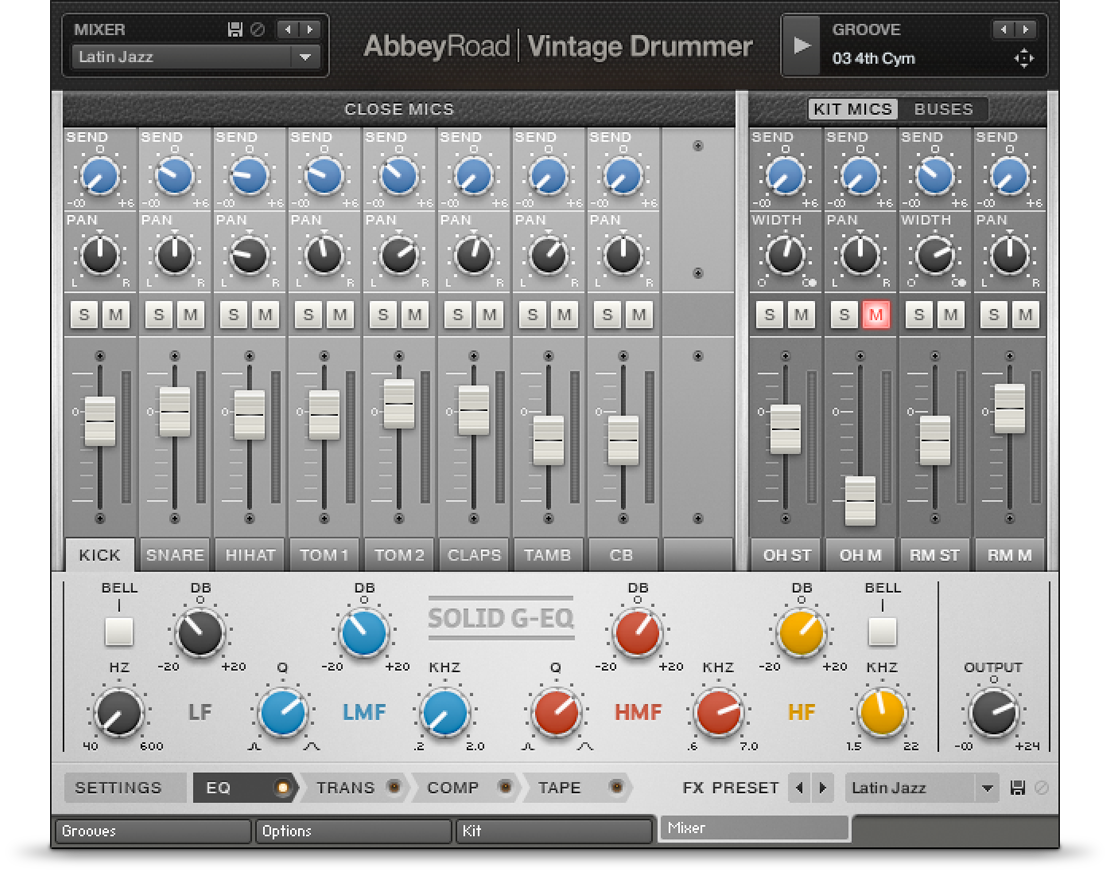This screenshot has width=1110, height=880.
Task: Toggle the HF Bell switch
Action: (882, 631)
